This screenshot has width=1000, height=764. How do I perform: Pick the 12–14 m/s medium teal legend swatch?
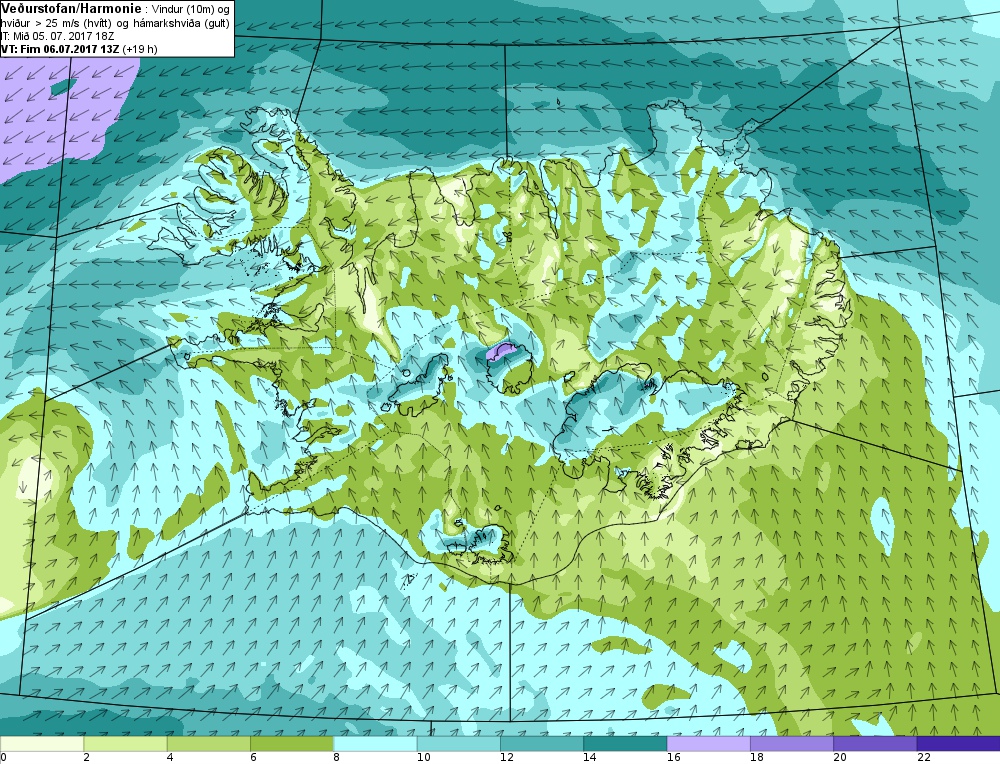pyautogui.click(x=542, y=744)
